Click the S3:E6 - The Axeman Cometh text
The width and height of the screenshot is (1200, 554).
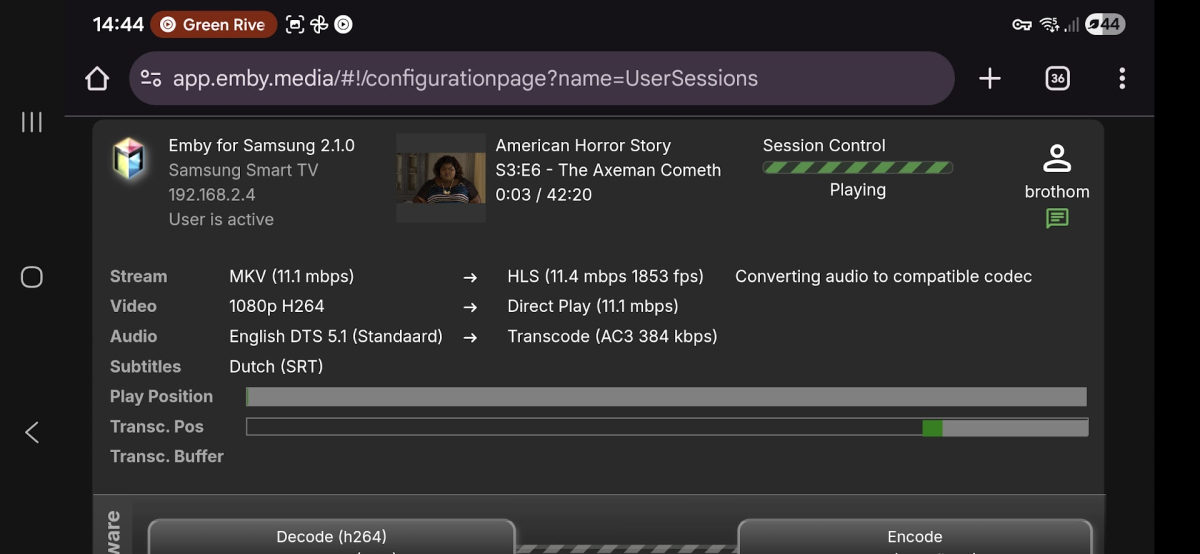(608, 170)
